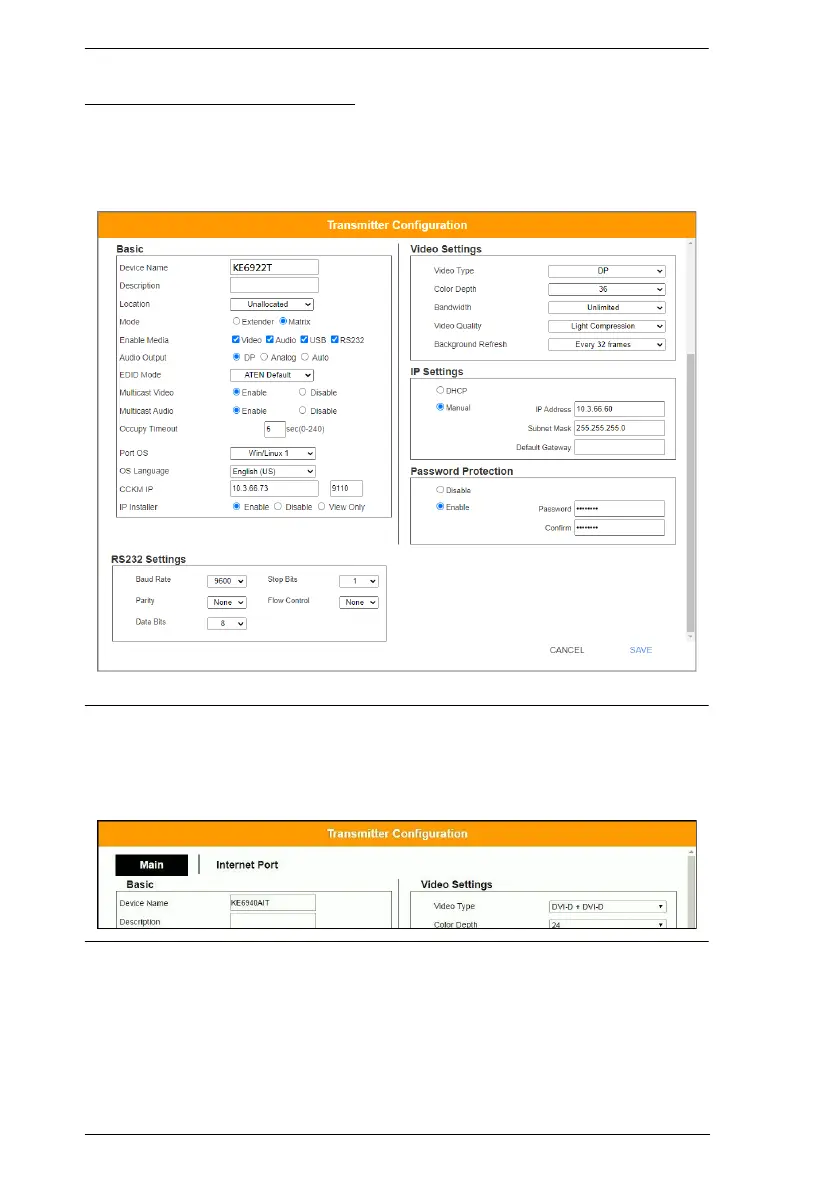Open the Location dropdown showing Unallocated
822x1192 pixels.
[272, 304]
